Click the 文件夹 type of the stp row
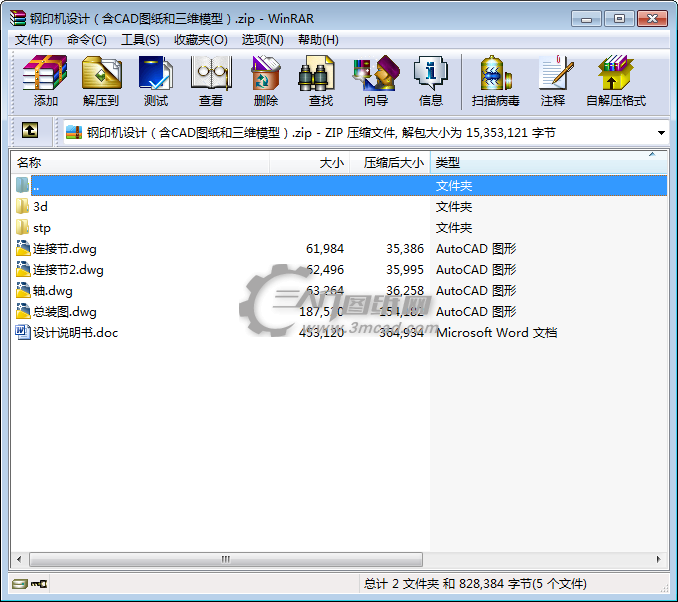 pyautogui.click(x=454, y=228)
